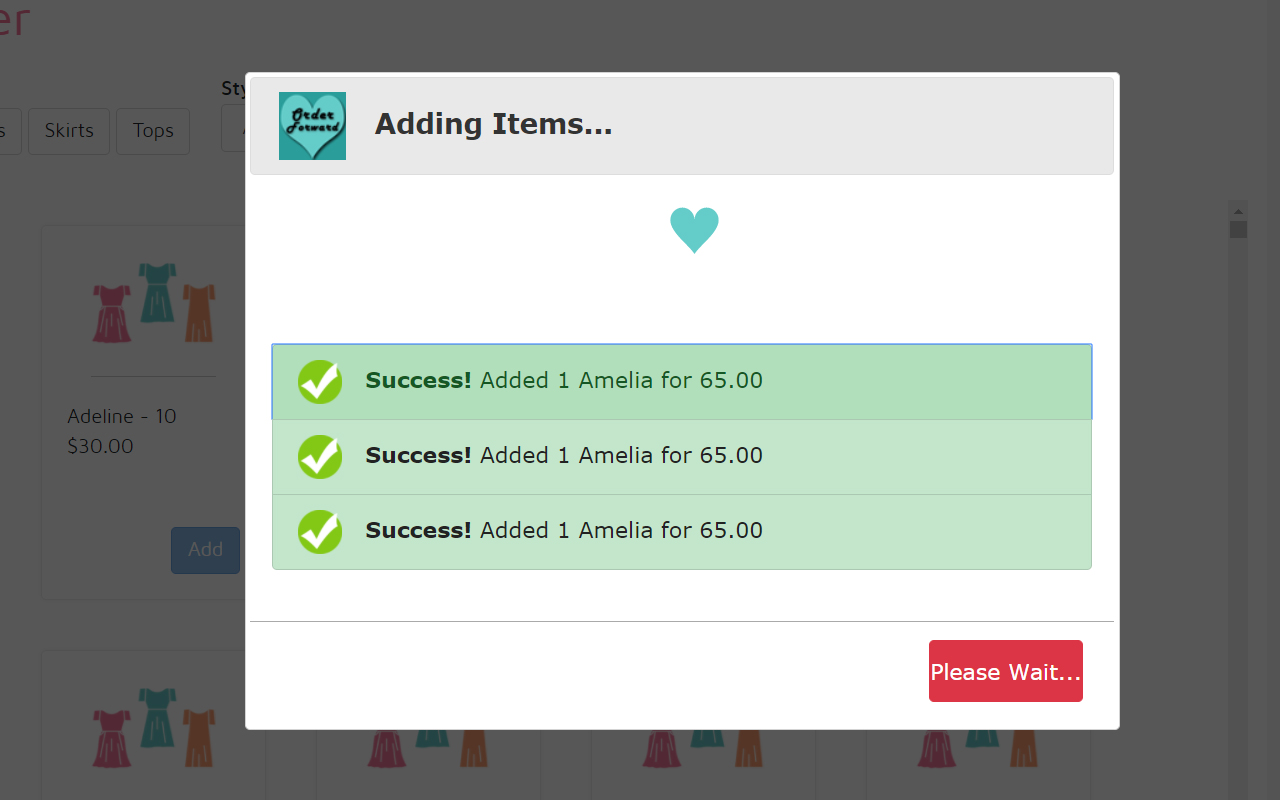Click the third green success checkmark

[x=320, y=531]
